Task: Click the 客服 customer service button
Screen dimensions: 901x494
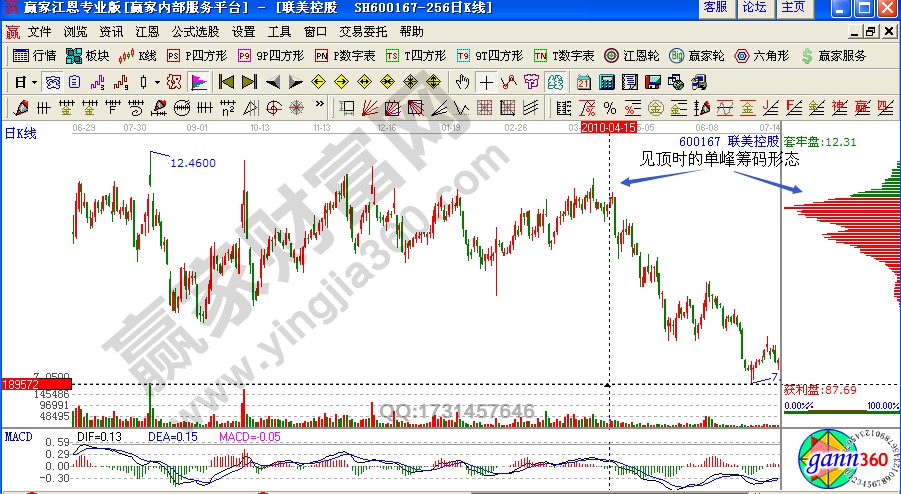Action: click(715, 7)
